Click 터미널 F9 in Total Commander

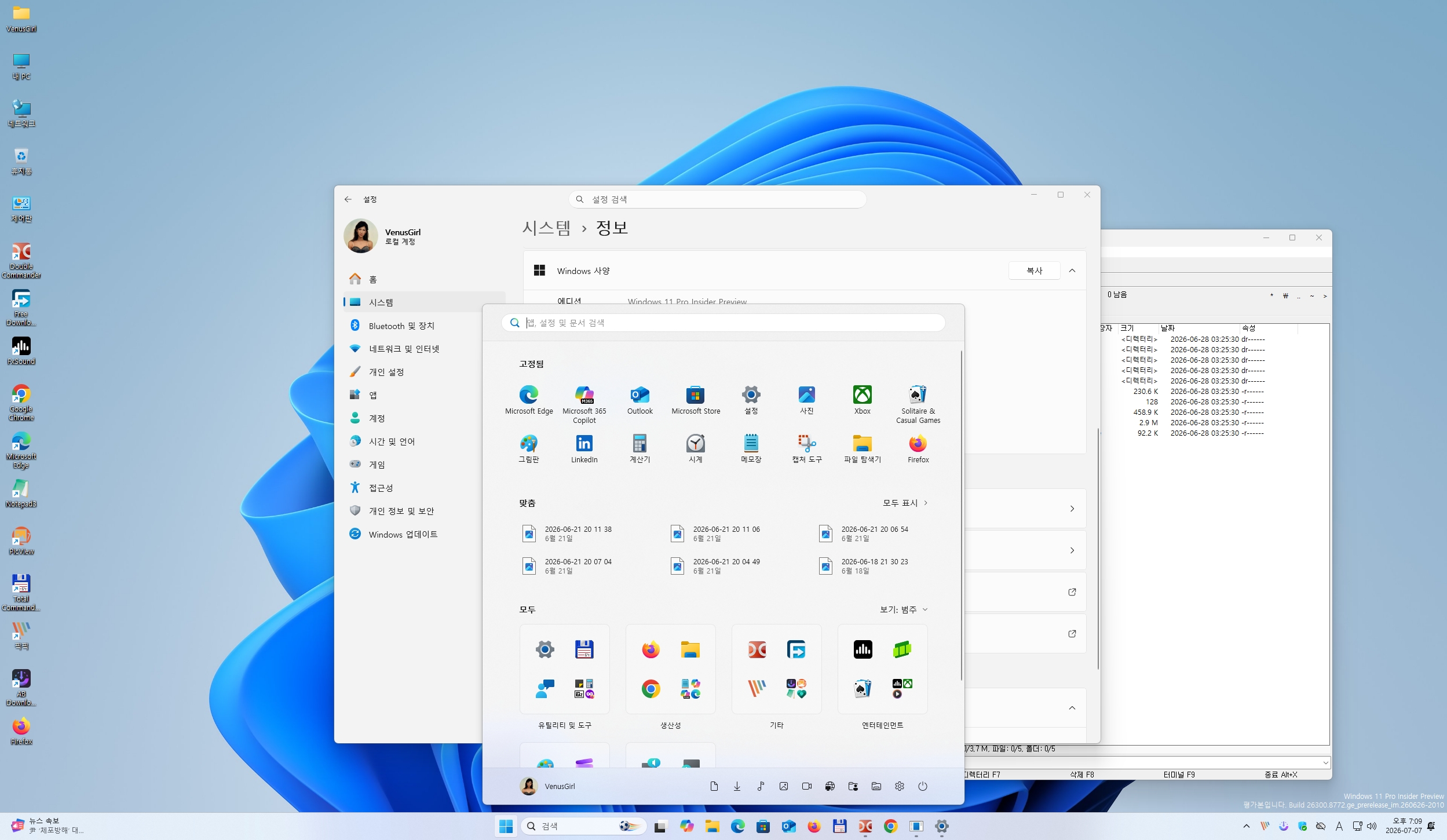point(1179,775)
